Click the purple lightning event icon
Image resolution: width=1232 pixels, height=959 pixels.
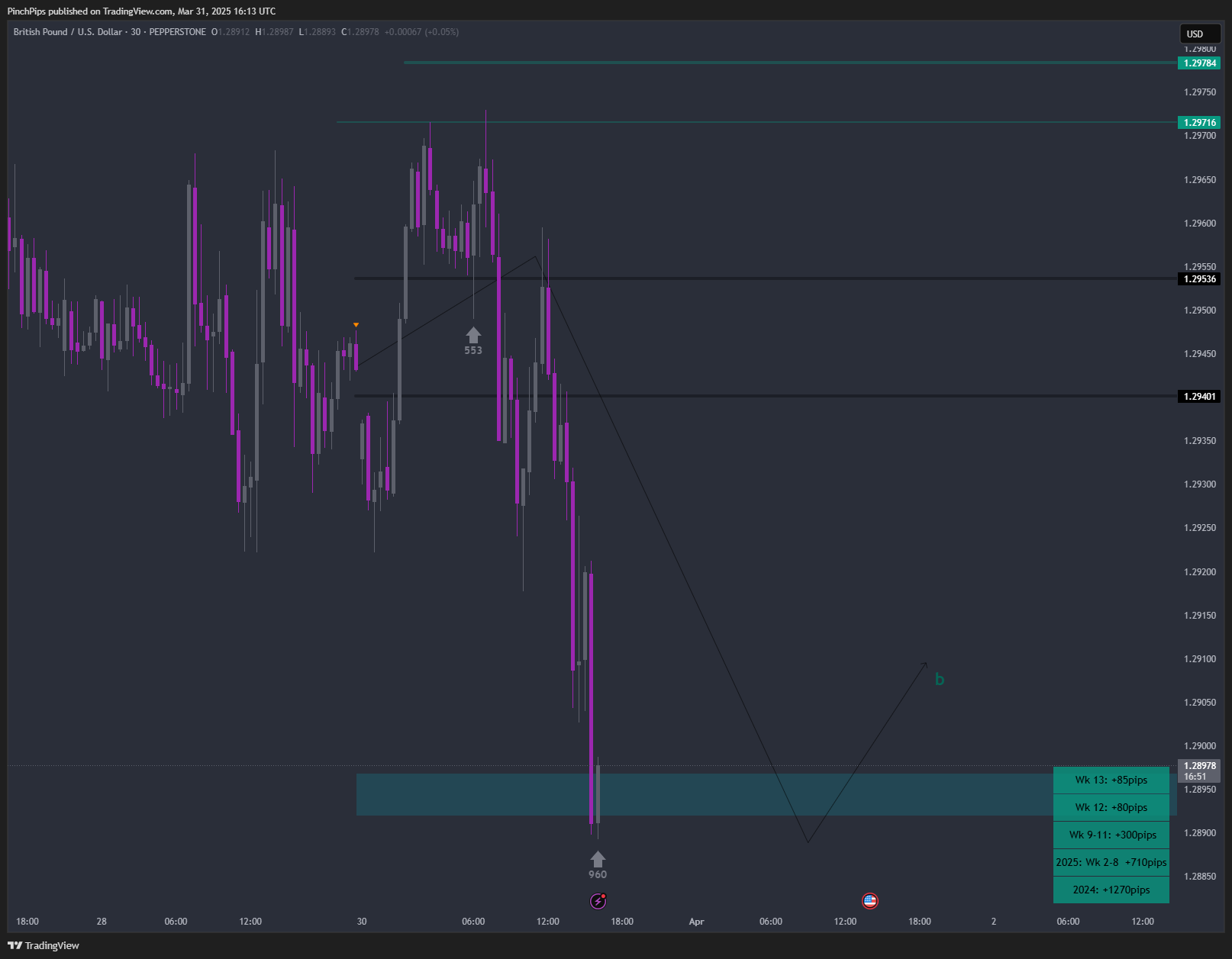coord(598,901)
